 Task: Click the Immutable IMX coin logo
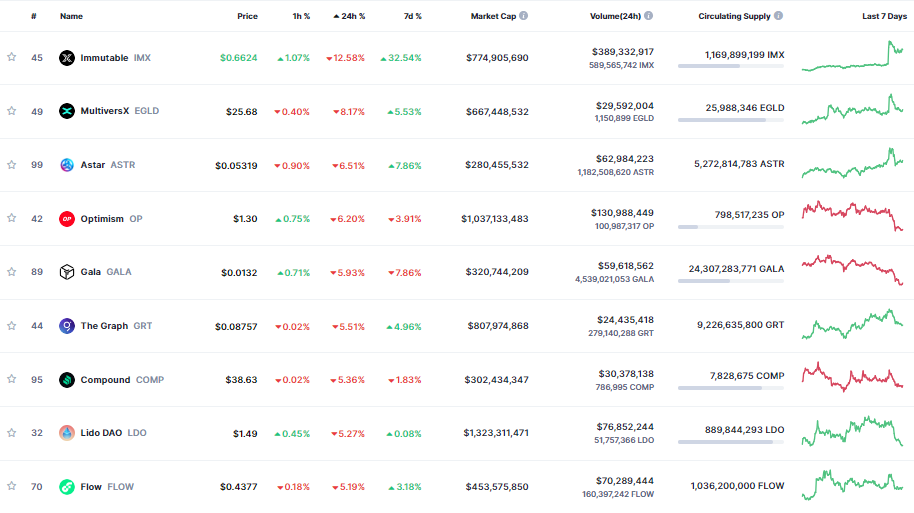click(67, 58)
